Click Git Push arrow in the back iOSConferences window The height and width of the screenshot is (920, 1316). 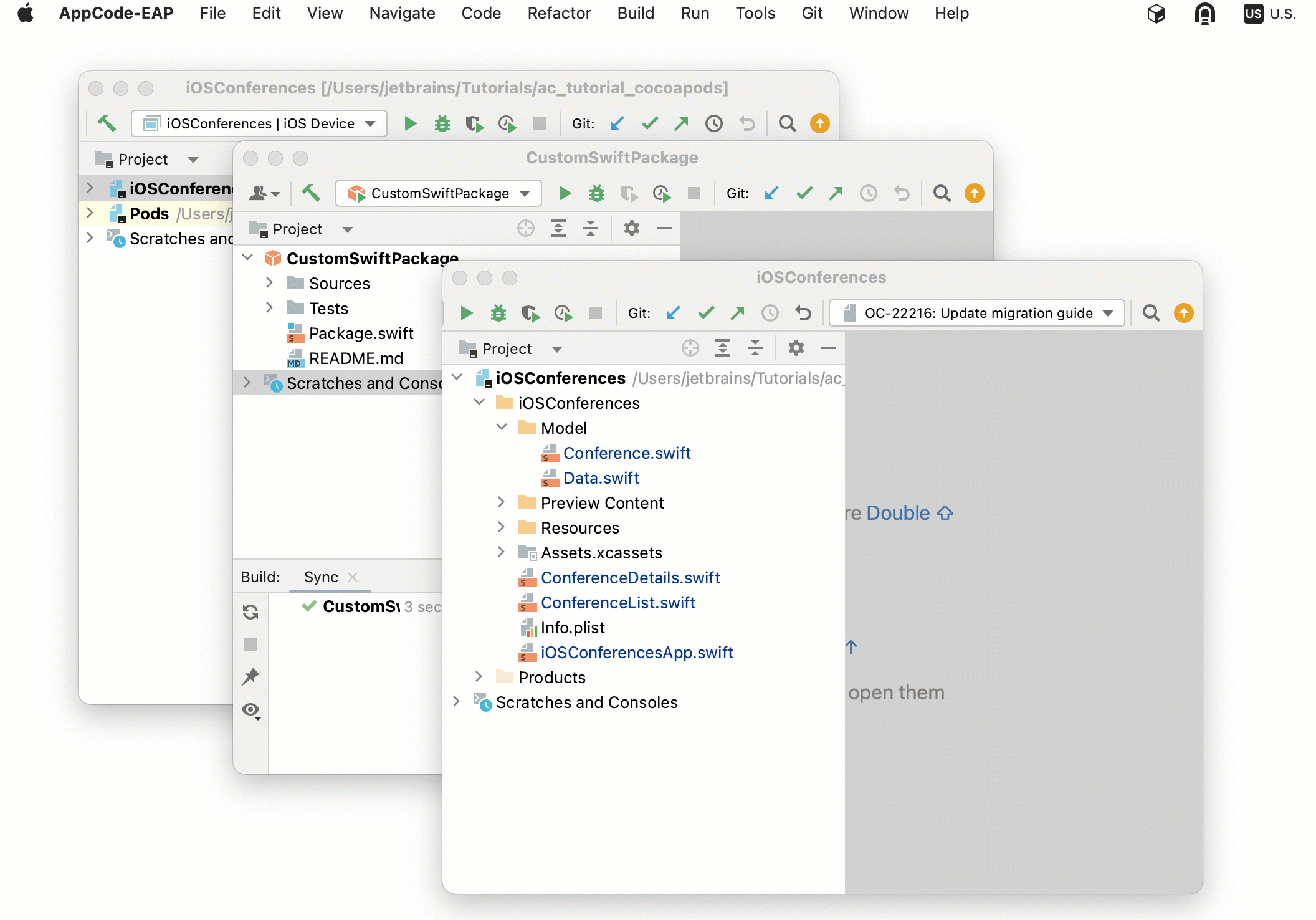pos(682,123)
